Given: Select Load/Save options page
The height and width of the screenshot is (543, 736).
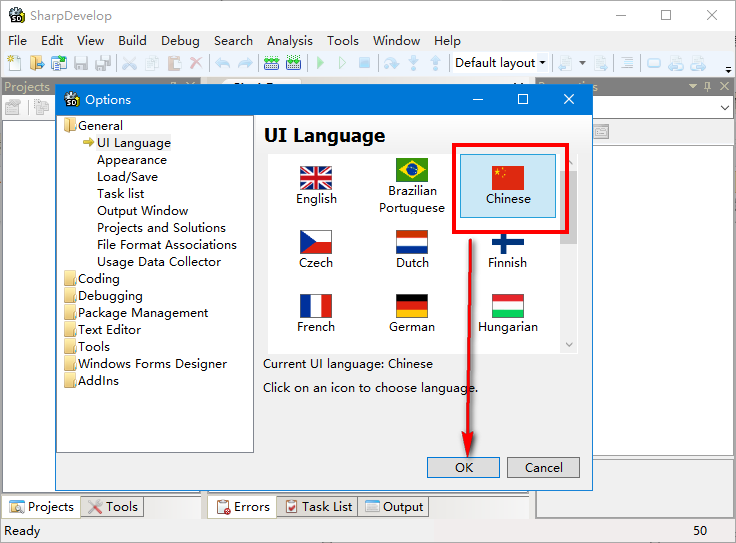Looking at the screenshot, I should click(127, 177).
